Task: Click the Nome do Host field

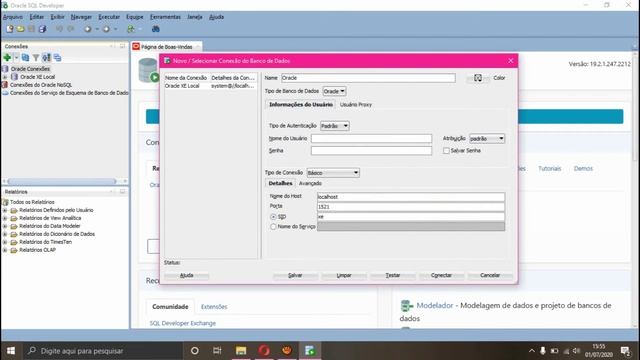Action: pyautogui.click(x=411, y=197)
